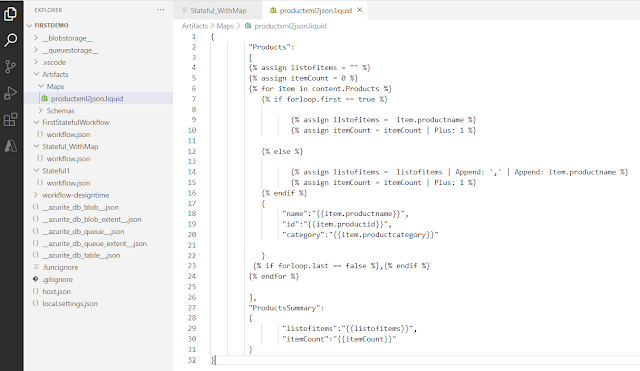Click the '{% endif %}' line 16
Viewport: 640px width, 371px height.
tap(284, 193)
